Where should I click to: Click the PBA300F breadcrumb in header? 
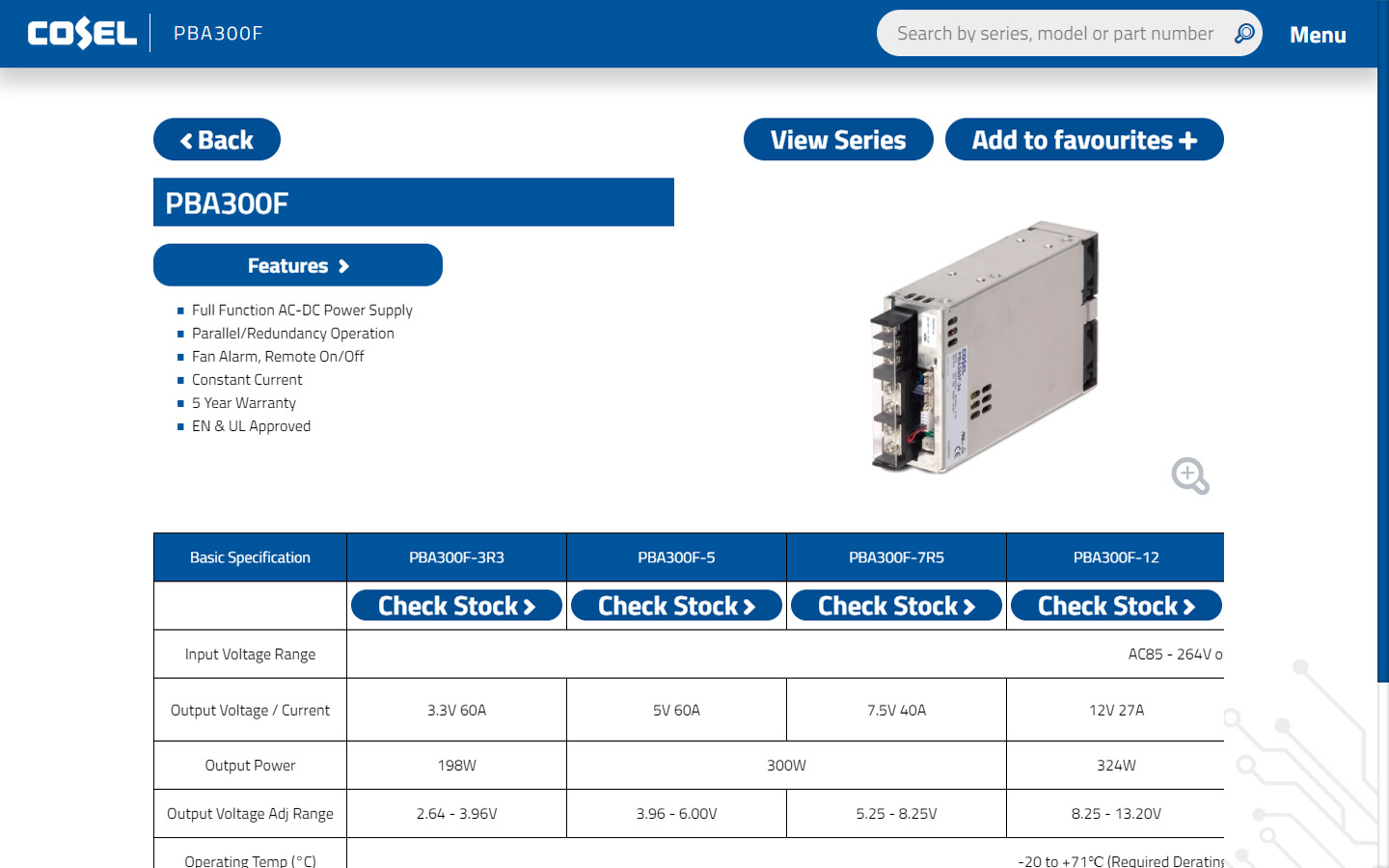coord(218,34)
